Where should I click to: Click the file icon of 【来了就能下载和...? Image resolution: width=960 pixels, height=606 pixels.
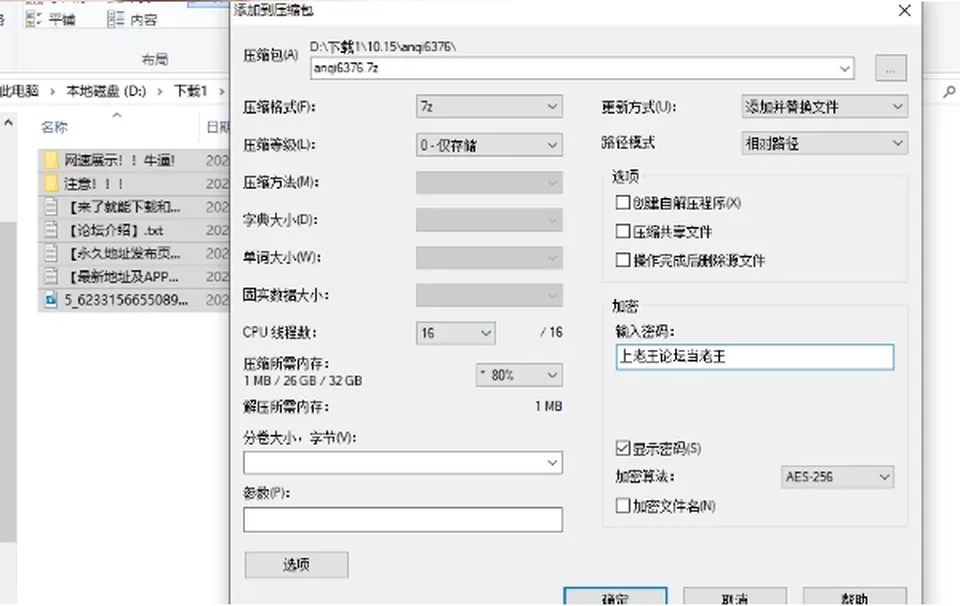tap(51, 207)
